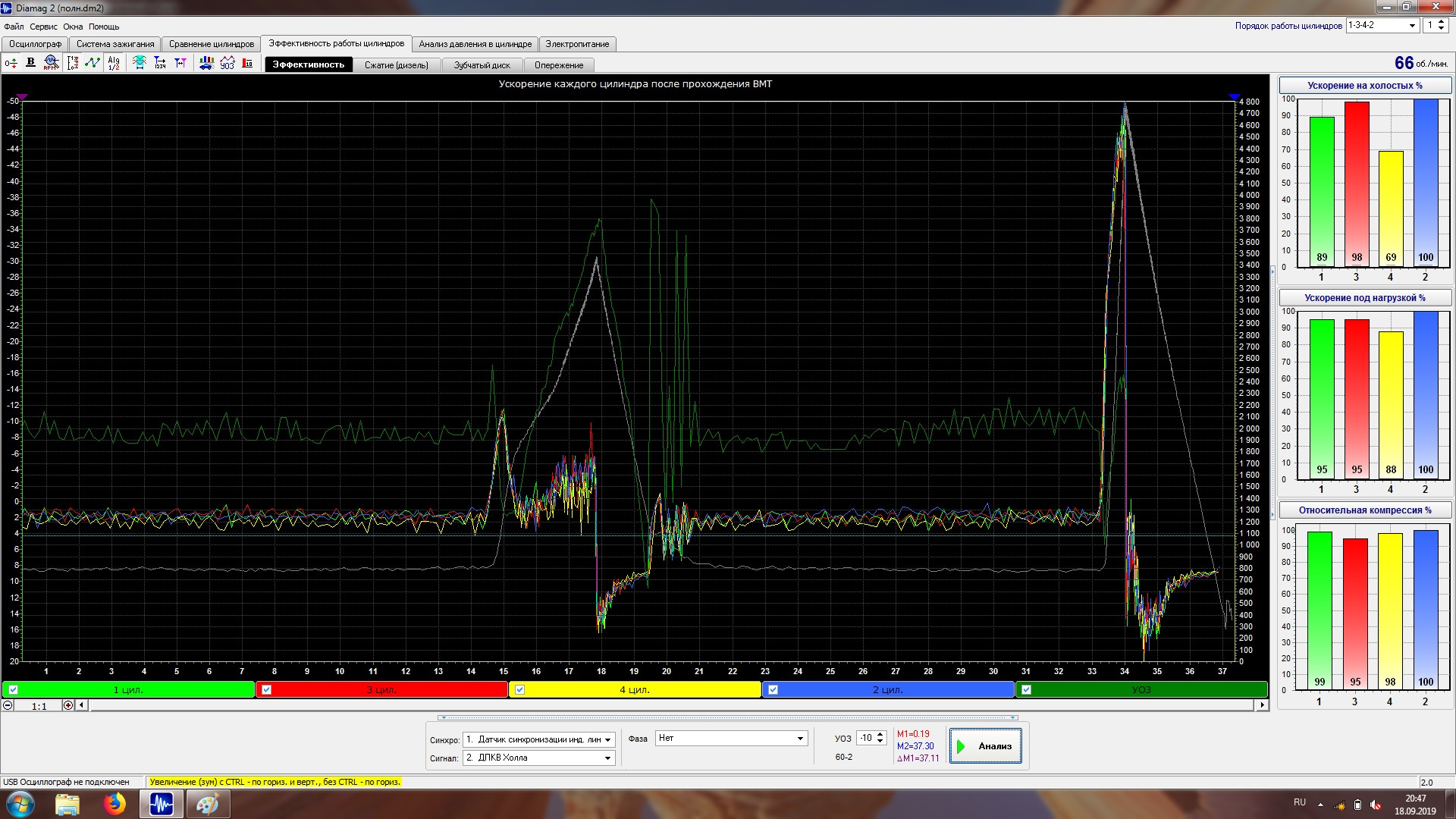Uncheck the 1 цил. trace checkbox
The image size is (1456, 819).
click(14, 689)
